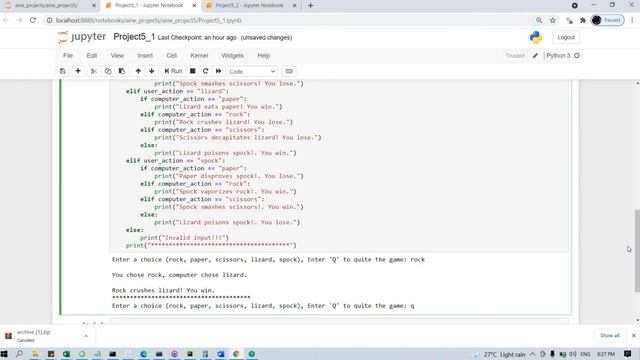This screenshot has width=640, height=360.
Task: Switch to the Project5_2 Jupyter Notebook tab
Action: (x=249, y=5)
